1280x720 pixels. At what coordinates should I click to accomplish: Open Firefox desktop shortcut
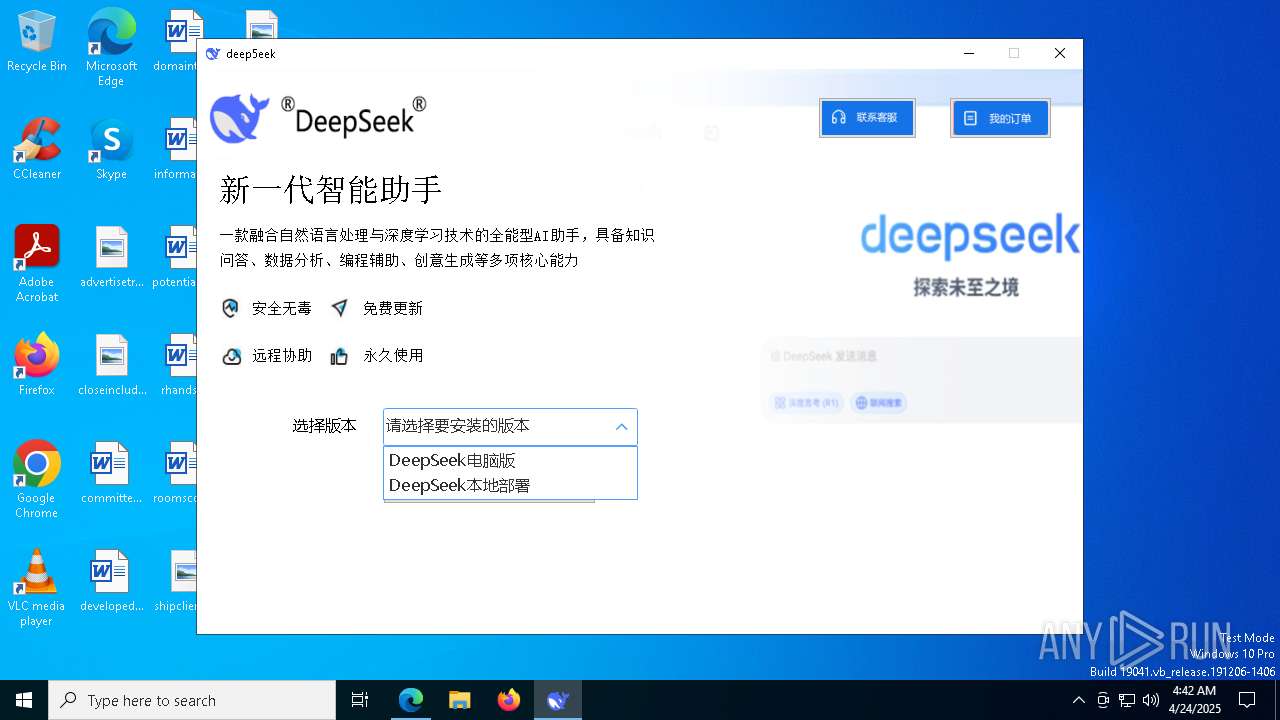tap(37, 364)
